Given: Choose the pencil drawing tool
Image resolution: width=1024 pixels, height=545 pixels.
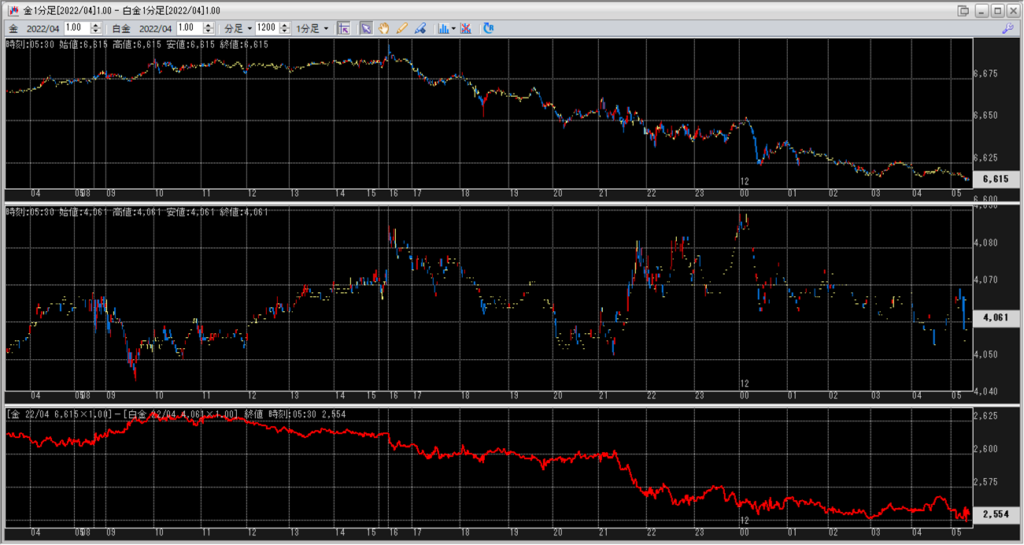Looking at the screenshot, I should 402,28.
